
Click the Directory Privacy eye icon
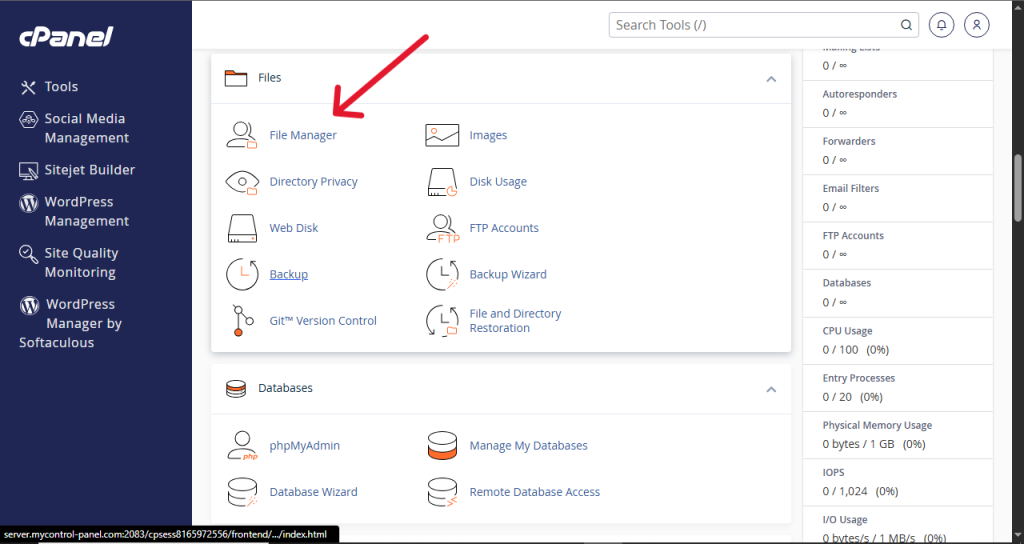pos(242,182)
